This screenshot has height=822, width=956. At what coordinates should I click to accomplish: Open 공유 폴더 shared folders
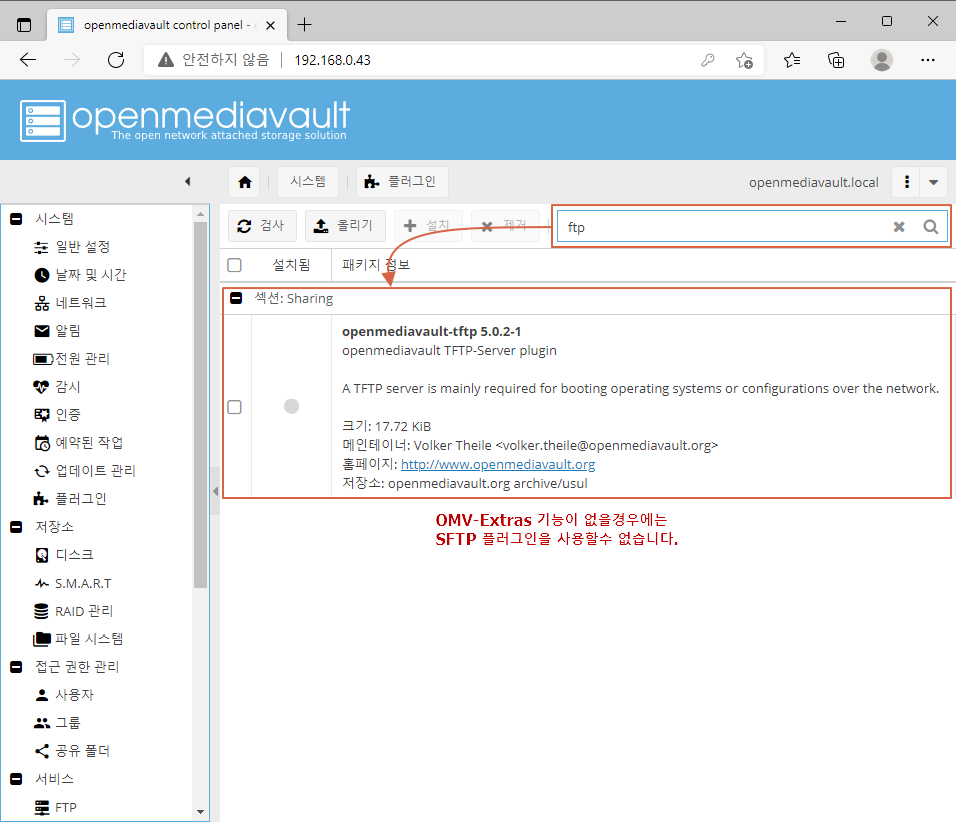pyautogui.click(x=72, y=751)
